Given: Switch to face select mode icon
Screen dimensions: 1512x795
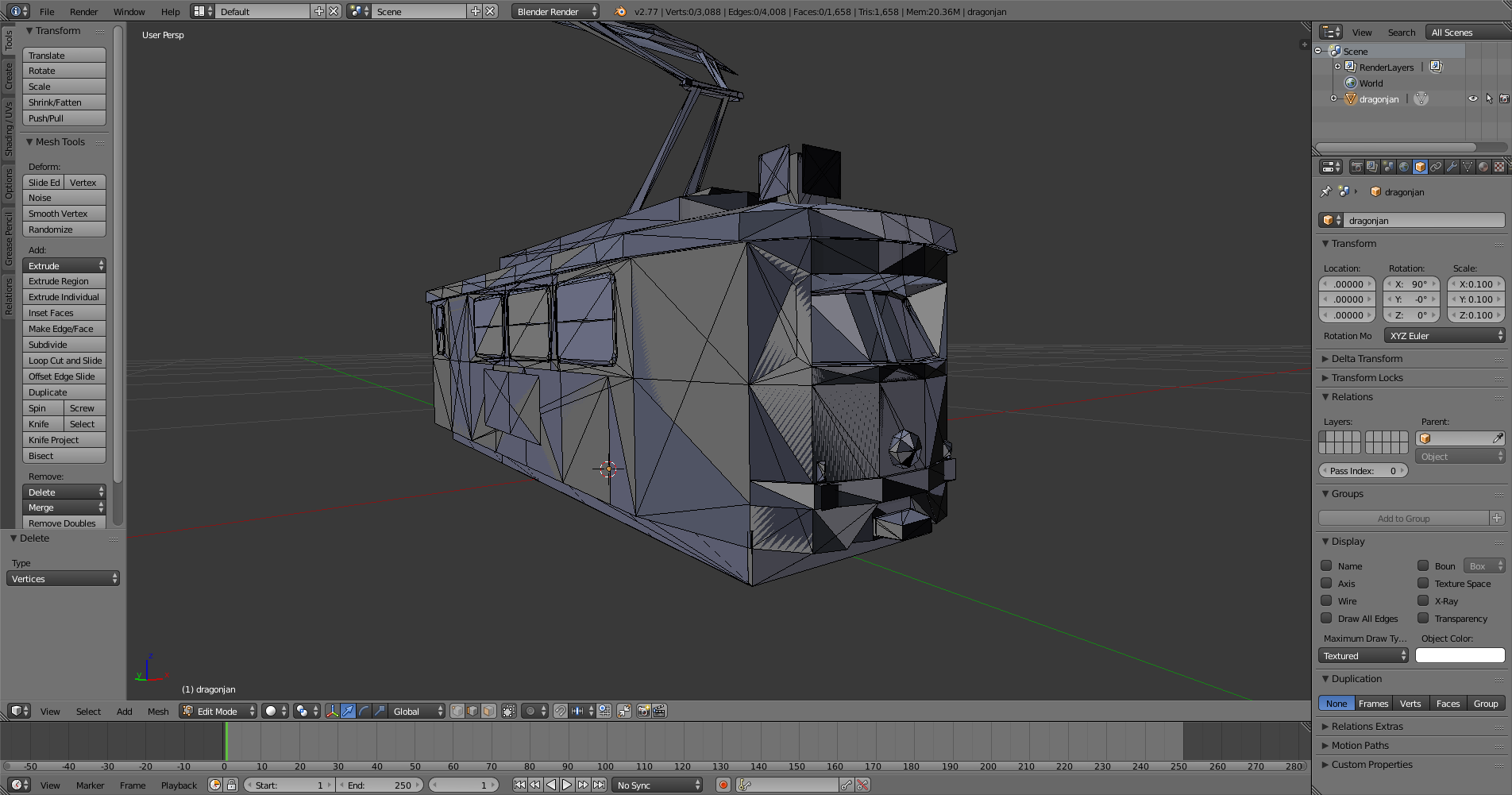Looking at the screenshot, I should pos(489,711).
